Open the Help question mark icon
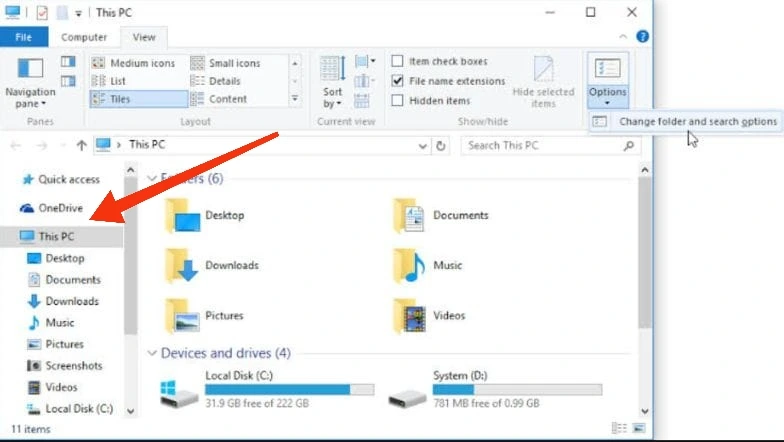 [x=642, y=36]
